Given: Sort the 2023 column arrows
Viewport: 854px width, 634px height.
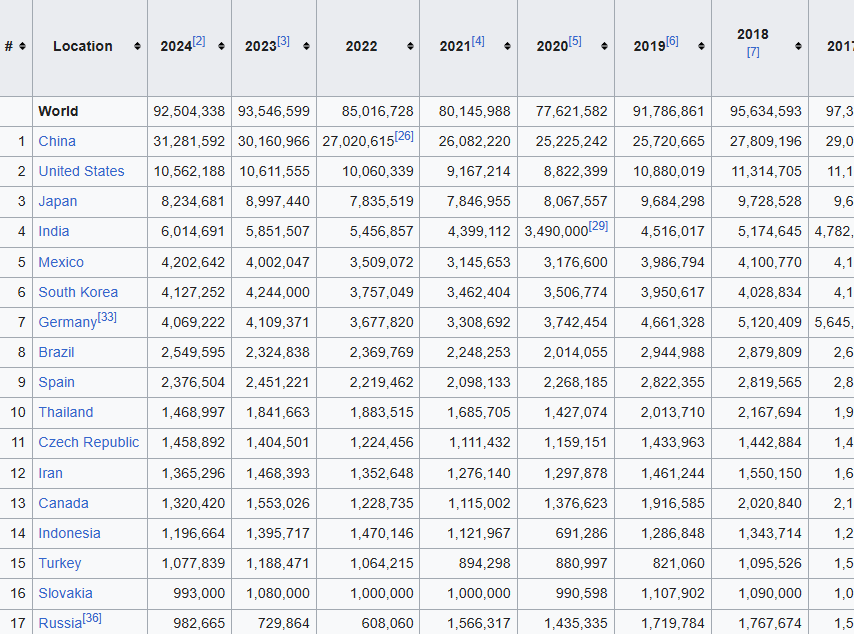Looking at the screenshot, I should click(306, 46).
